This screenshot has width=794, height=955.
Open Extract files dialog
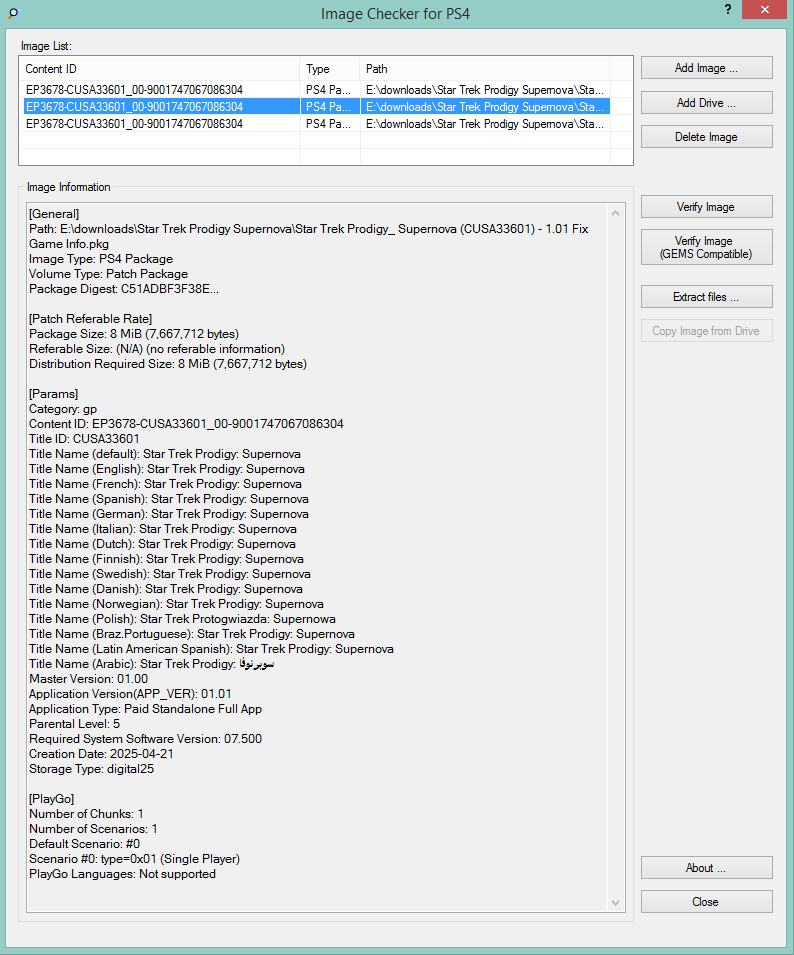[706, 297]
